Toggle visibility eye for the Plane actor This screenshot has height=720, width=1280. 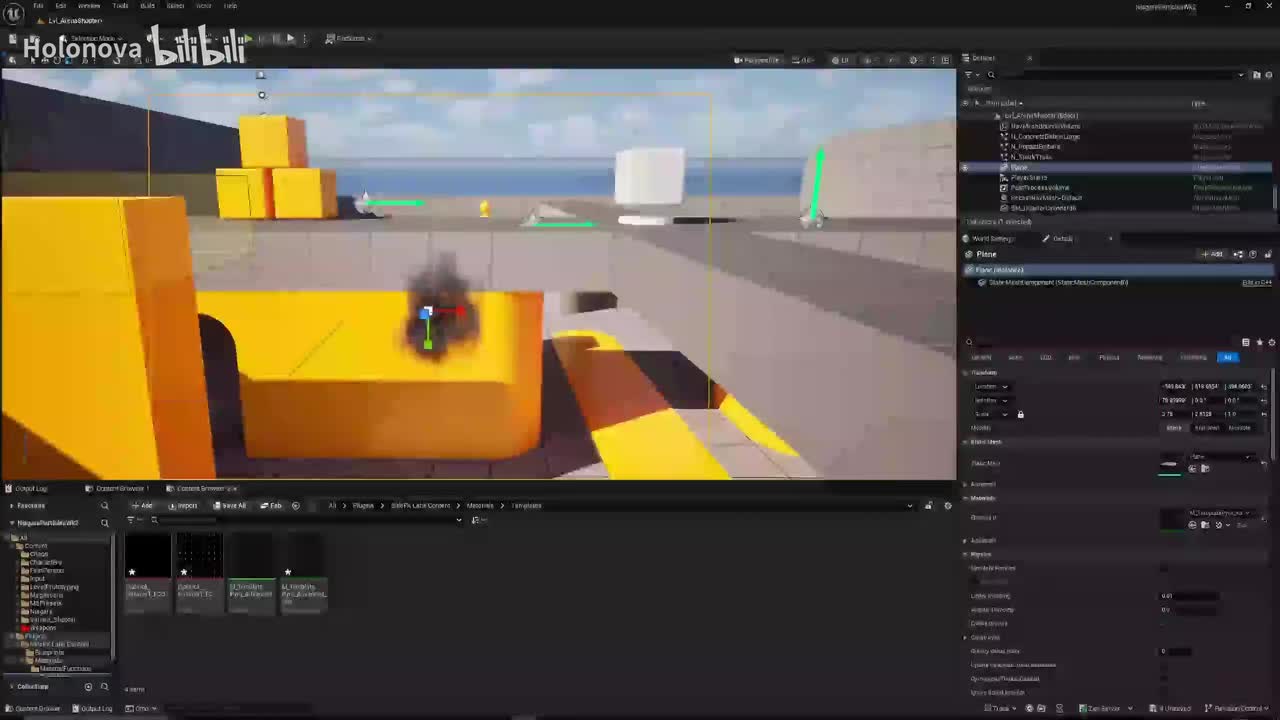pos(965,167)
